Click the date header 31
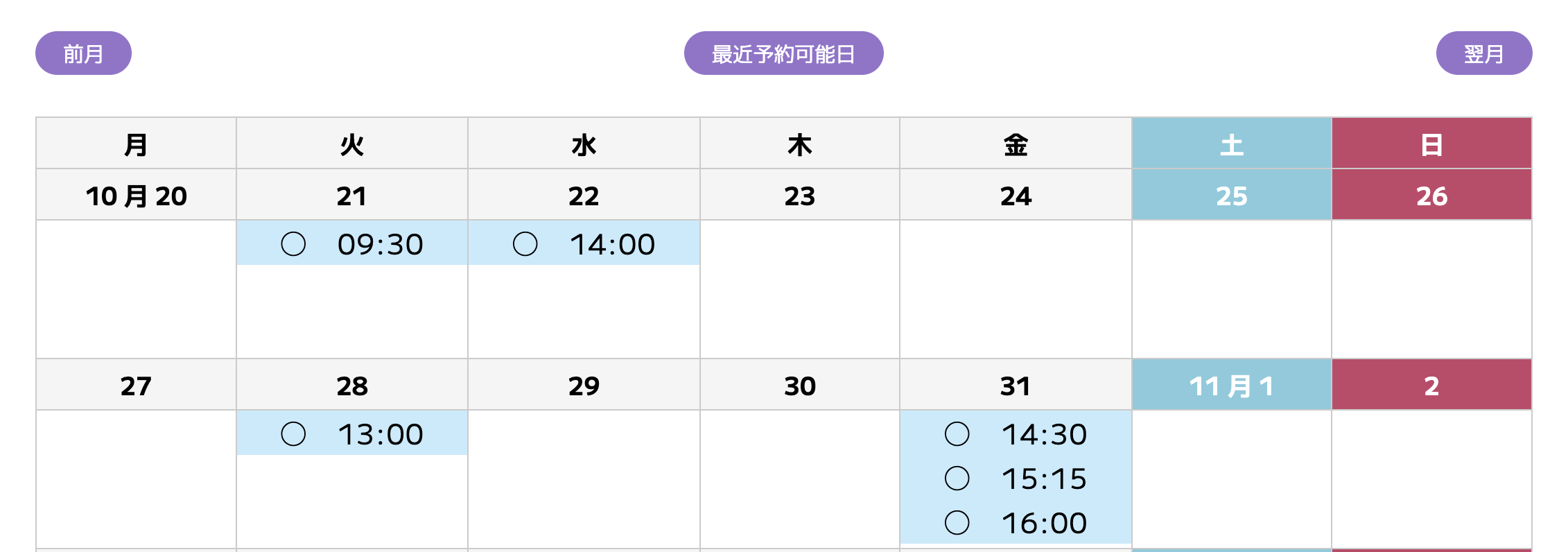The image size is (1568, 552). click(x=1015, y=386)
